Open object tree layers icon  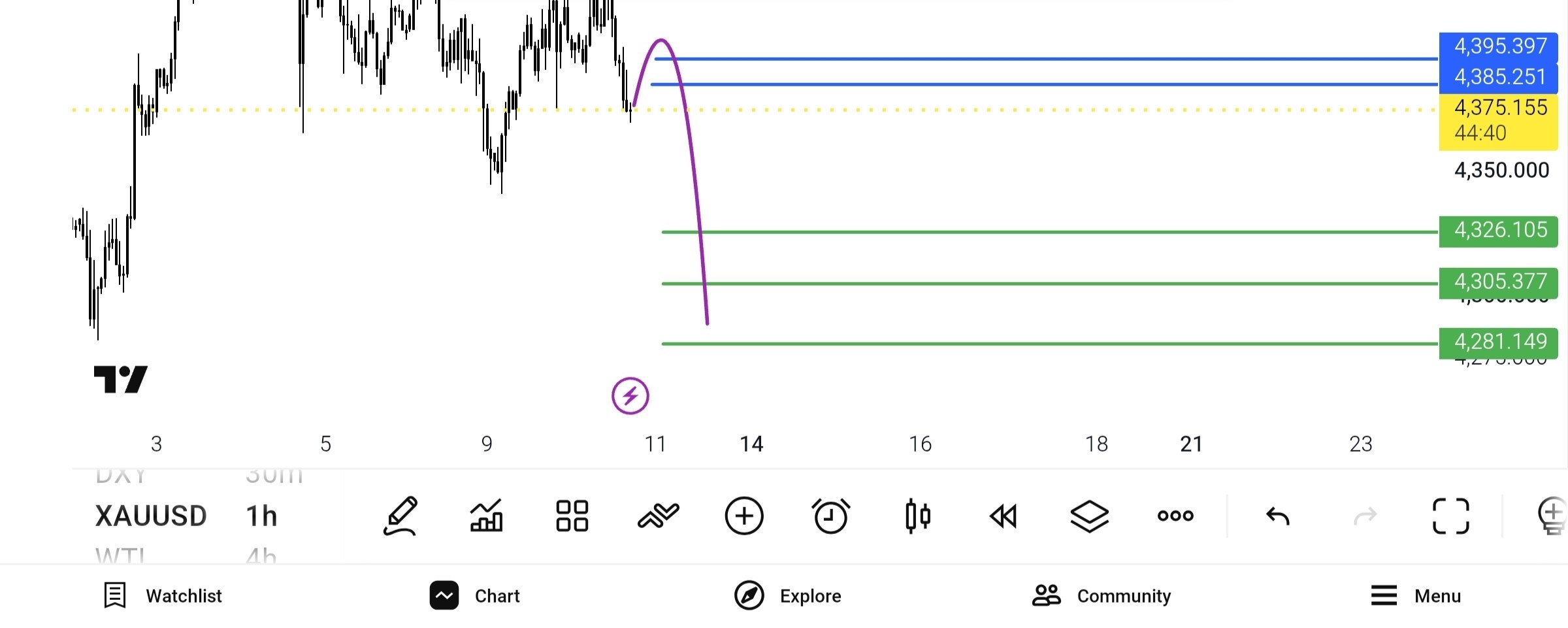[1090, 516]
